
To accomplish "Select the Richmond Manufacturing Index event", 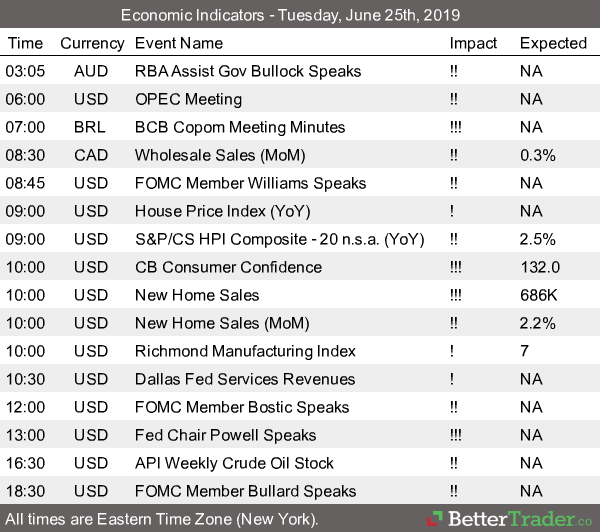I will tap(245, 351).
